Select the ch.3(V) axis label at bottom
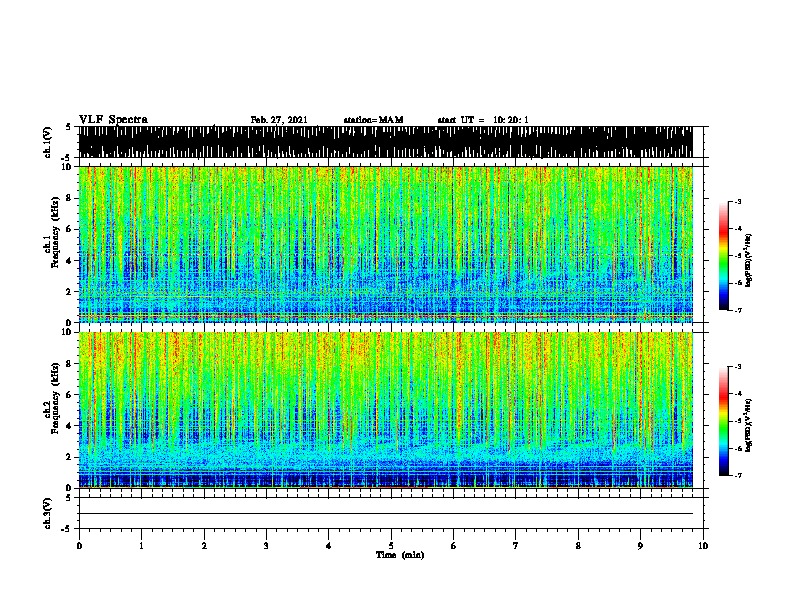 pyautogui.click(x=48, y=513)
